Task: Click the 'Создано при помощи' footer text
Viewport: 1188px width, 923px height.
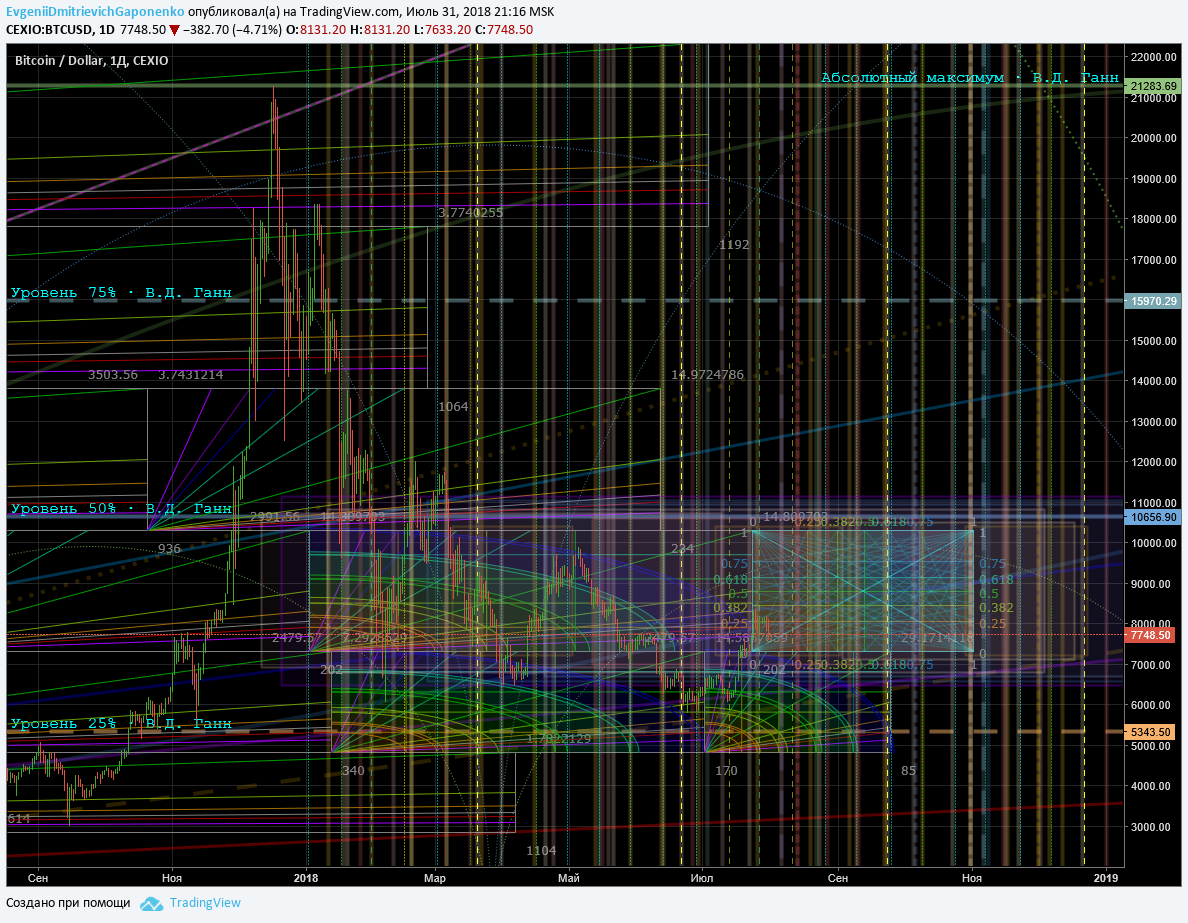Action: coord(68,903)
